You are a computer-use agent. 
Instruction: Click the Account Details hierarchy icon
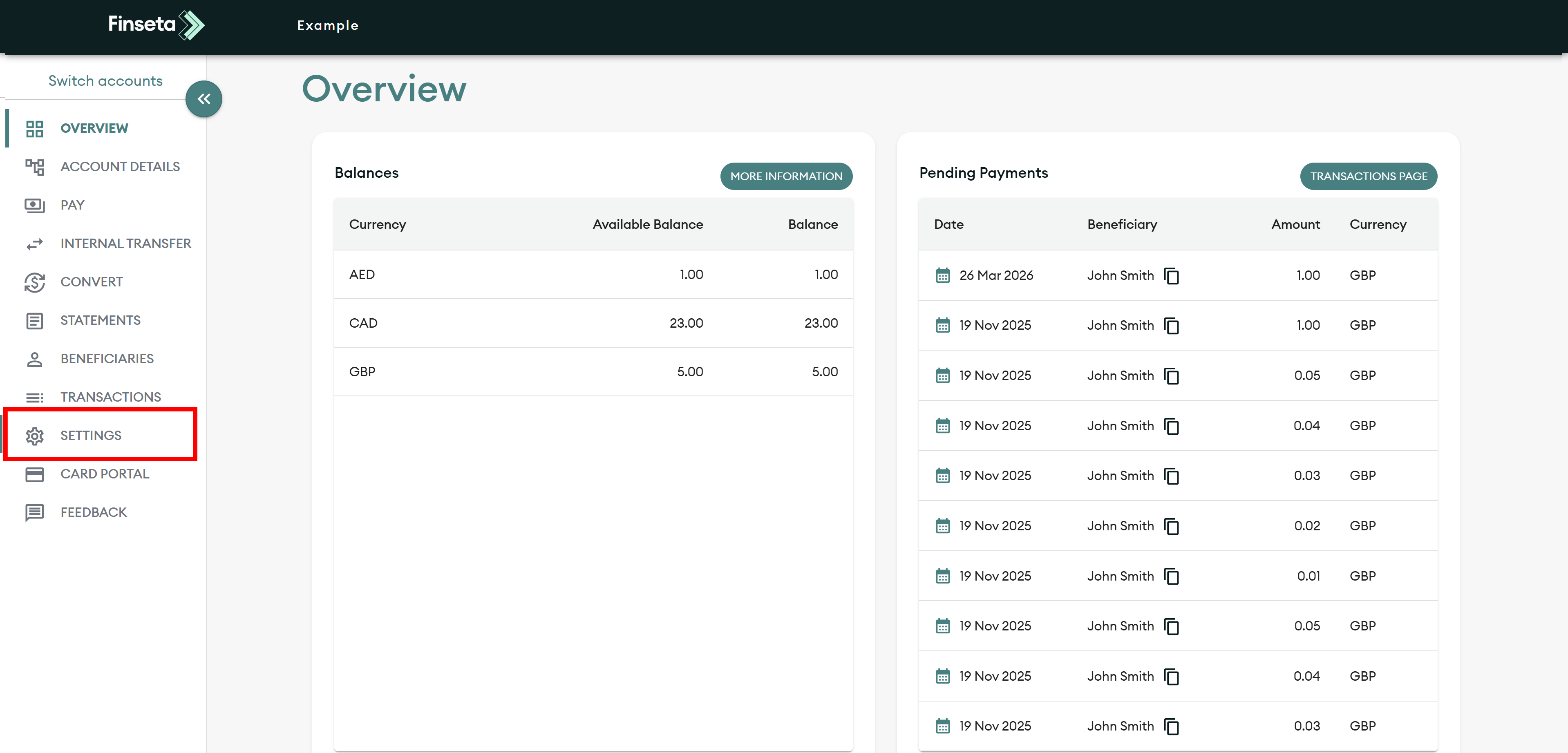tap(35, 167)
